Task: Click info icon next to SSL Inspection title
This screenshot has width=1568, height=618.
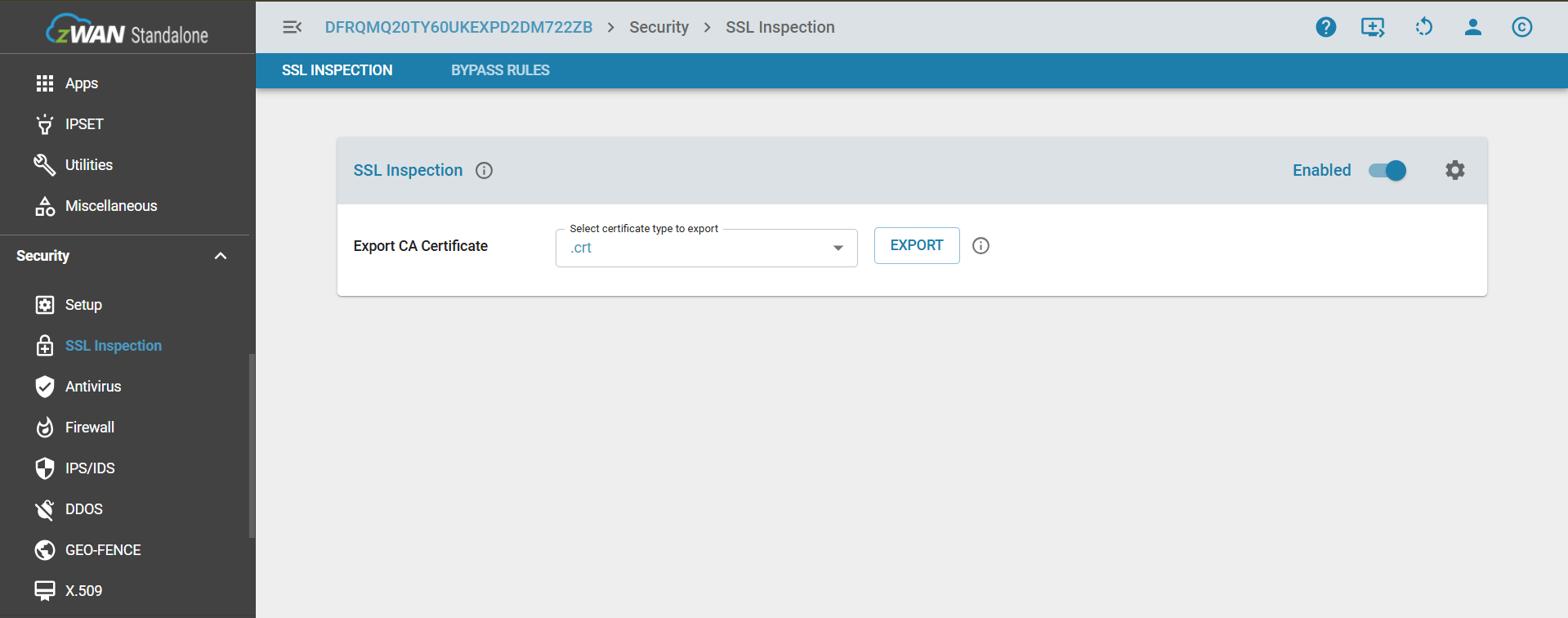Action: (484, 170)
